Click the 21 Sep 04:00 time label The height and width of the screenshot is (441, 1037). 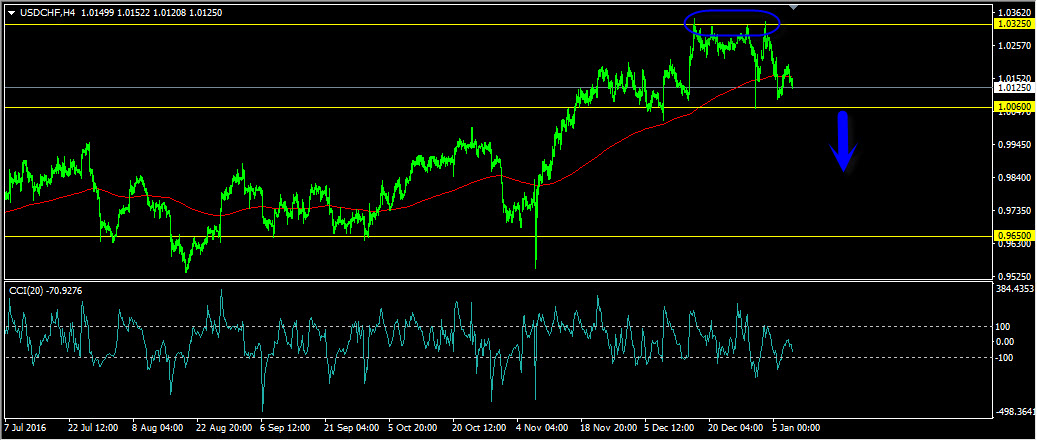coord(350,428)
